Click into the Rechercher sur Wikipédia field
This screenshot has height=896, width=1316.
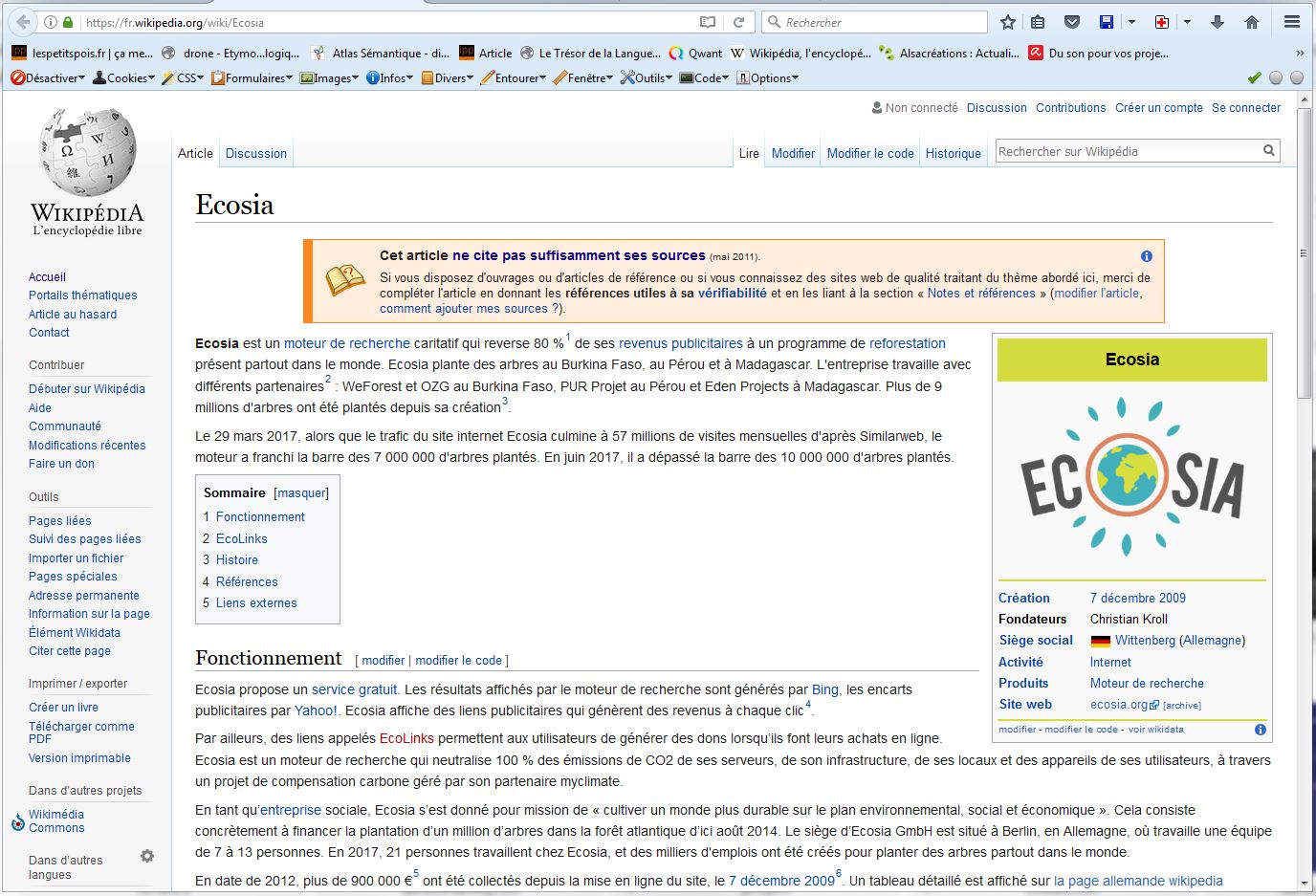click(x=1129, y=151)
